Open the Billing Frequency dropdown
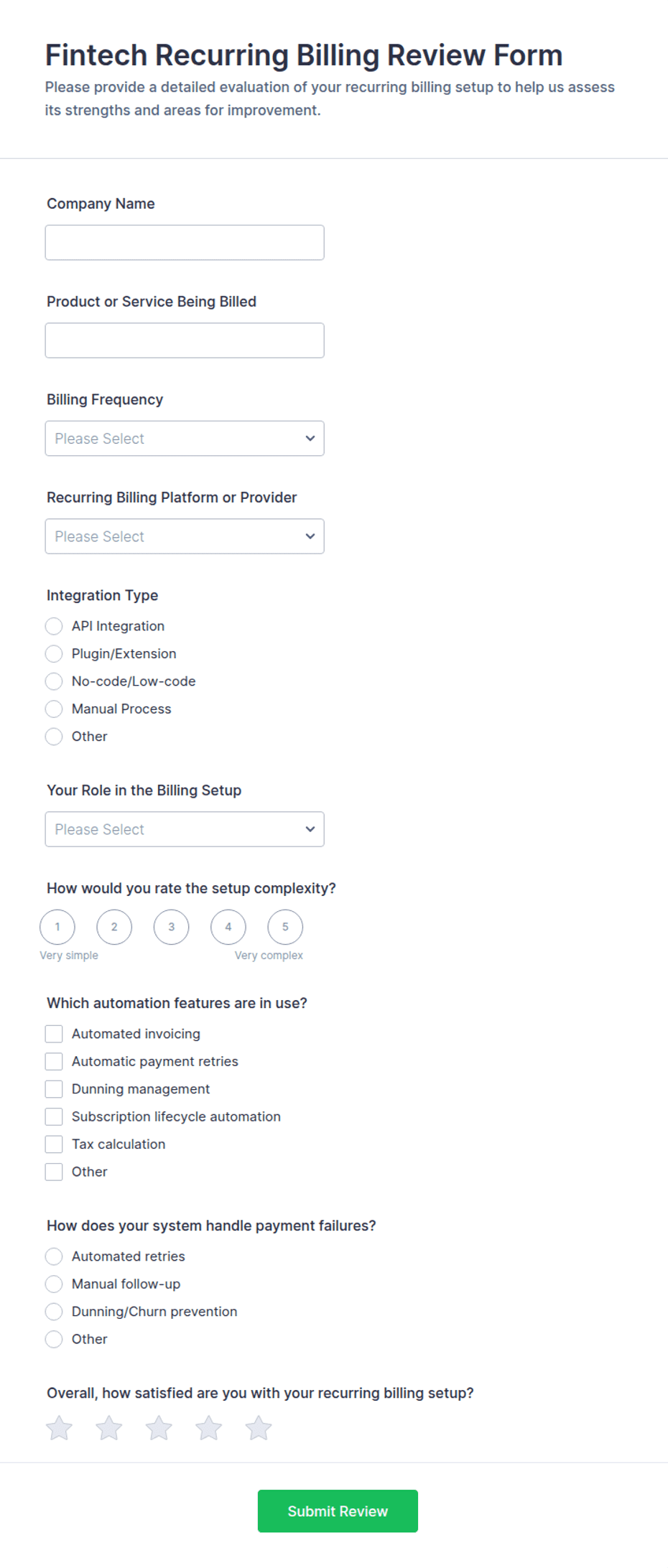Viewport: 668px width, 1568px height. point(185,439)
